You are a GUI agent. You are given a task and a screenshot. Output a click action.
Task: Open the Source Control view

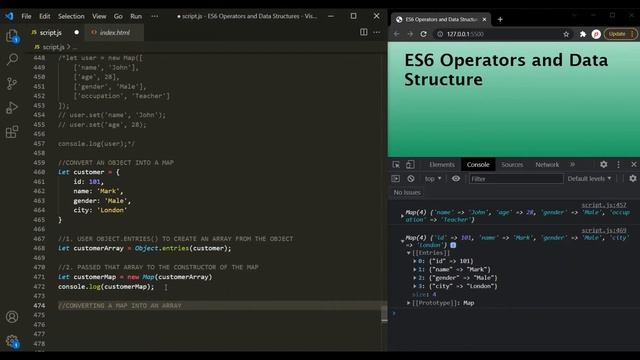click(x=12, y=84)
